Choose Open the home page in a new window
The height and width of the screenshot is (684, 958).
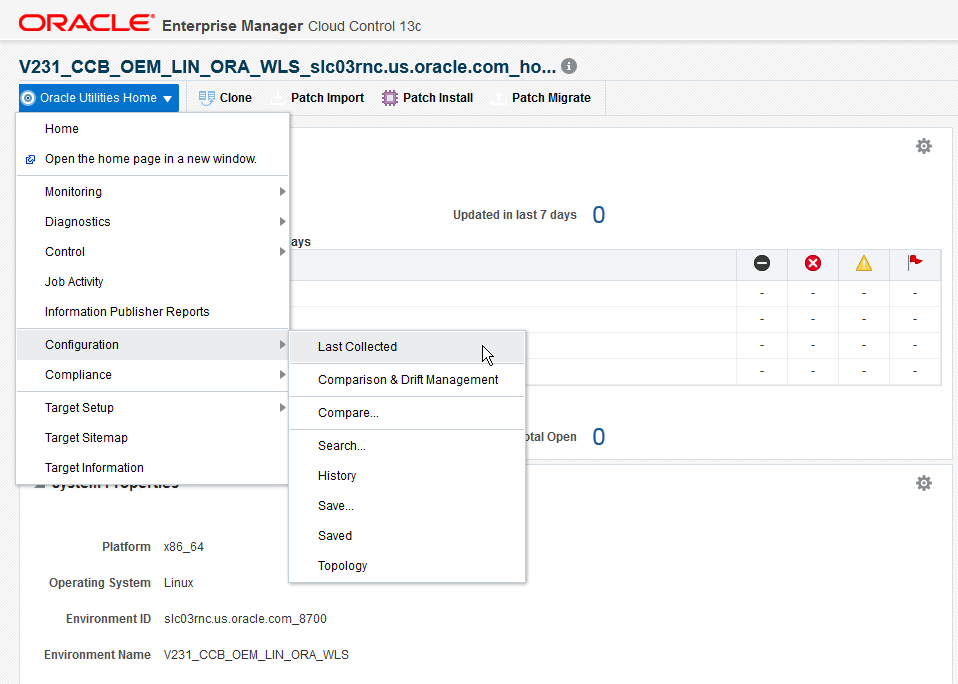tap(153, 159)
